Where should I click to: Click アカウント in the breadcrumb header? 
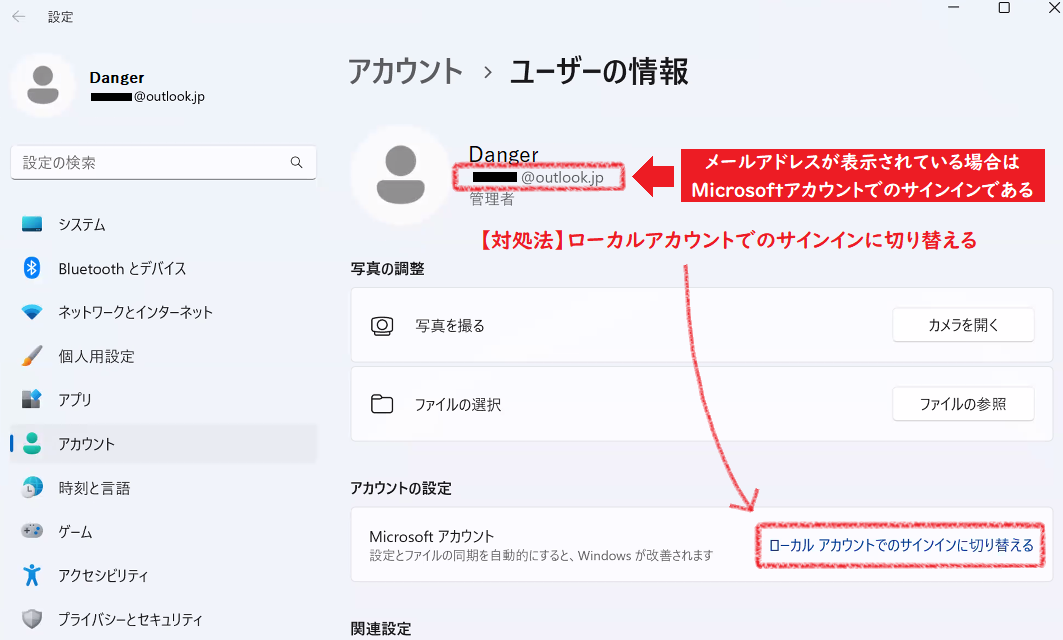pyautogui.click(x=406, y=71)
